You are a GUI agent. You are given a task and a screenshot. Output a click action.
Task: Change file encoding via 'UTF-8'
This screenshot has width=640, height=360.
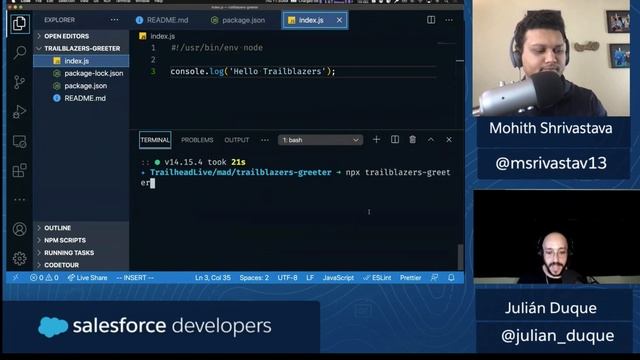pyautogui.click(x=287, y=278)
